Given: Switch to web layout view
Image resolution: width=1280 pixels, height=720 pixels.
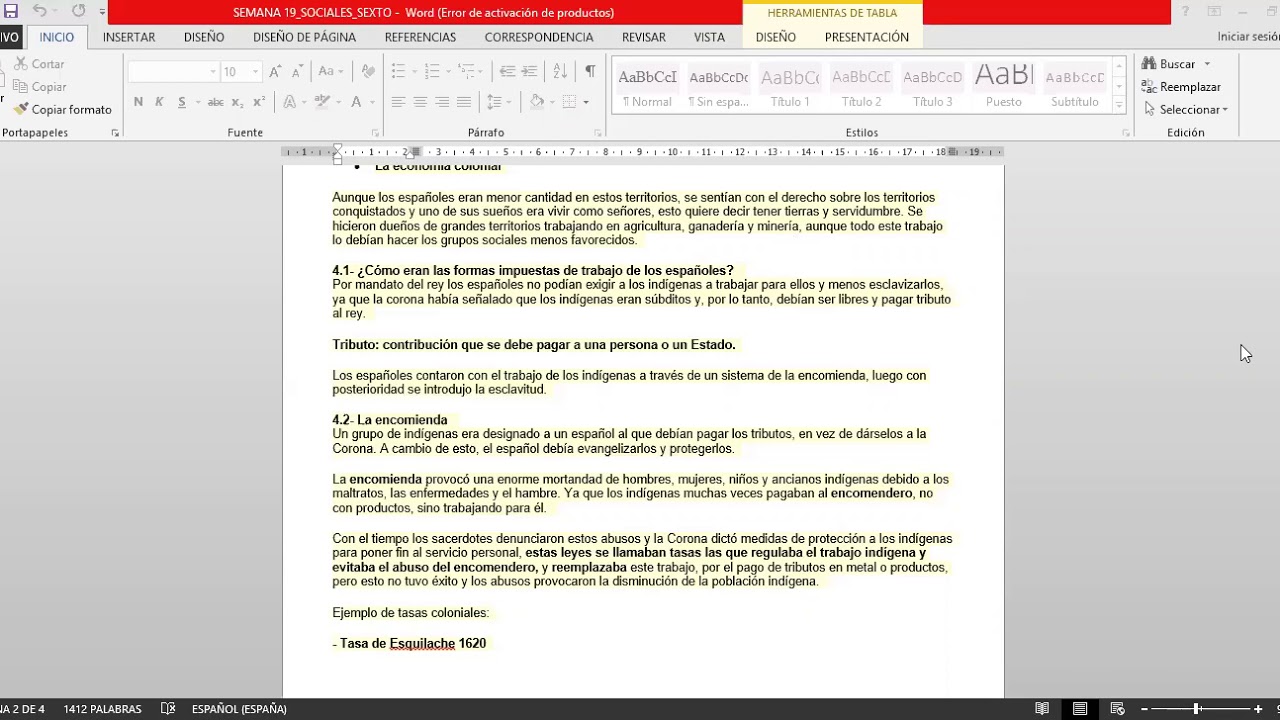Looking at the screenshot, I should pyautogui.click(x=1118, y=709).
